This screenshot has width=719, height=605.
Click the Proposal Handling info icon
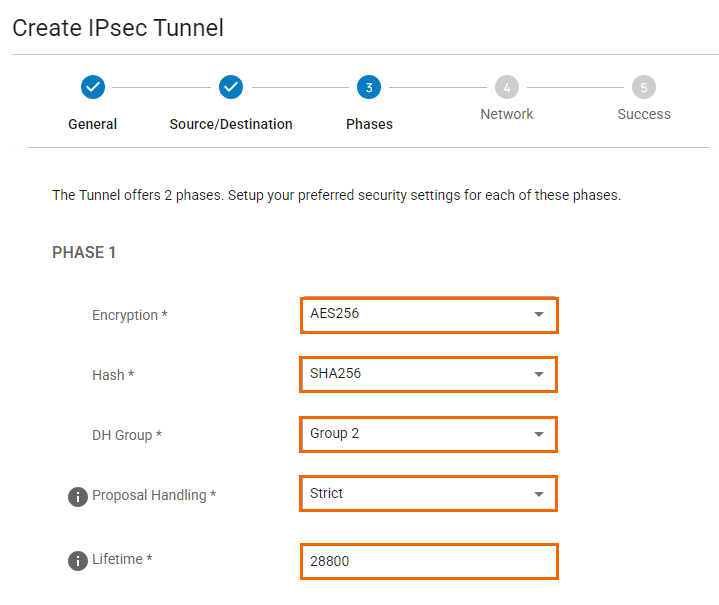point(78,496)
